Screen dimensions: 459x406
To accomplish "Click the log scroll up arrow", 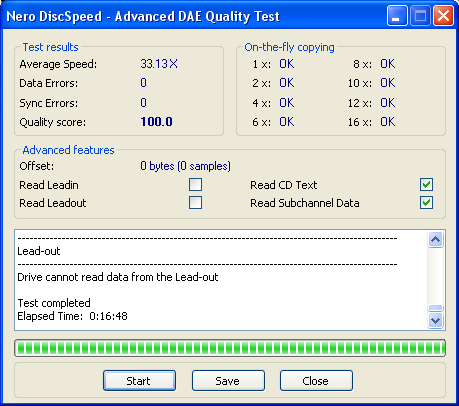I will tap(435, 239).
